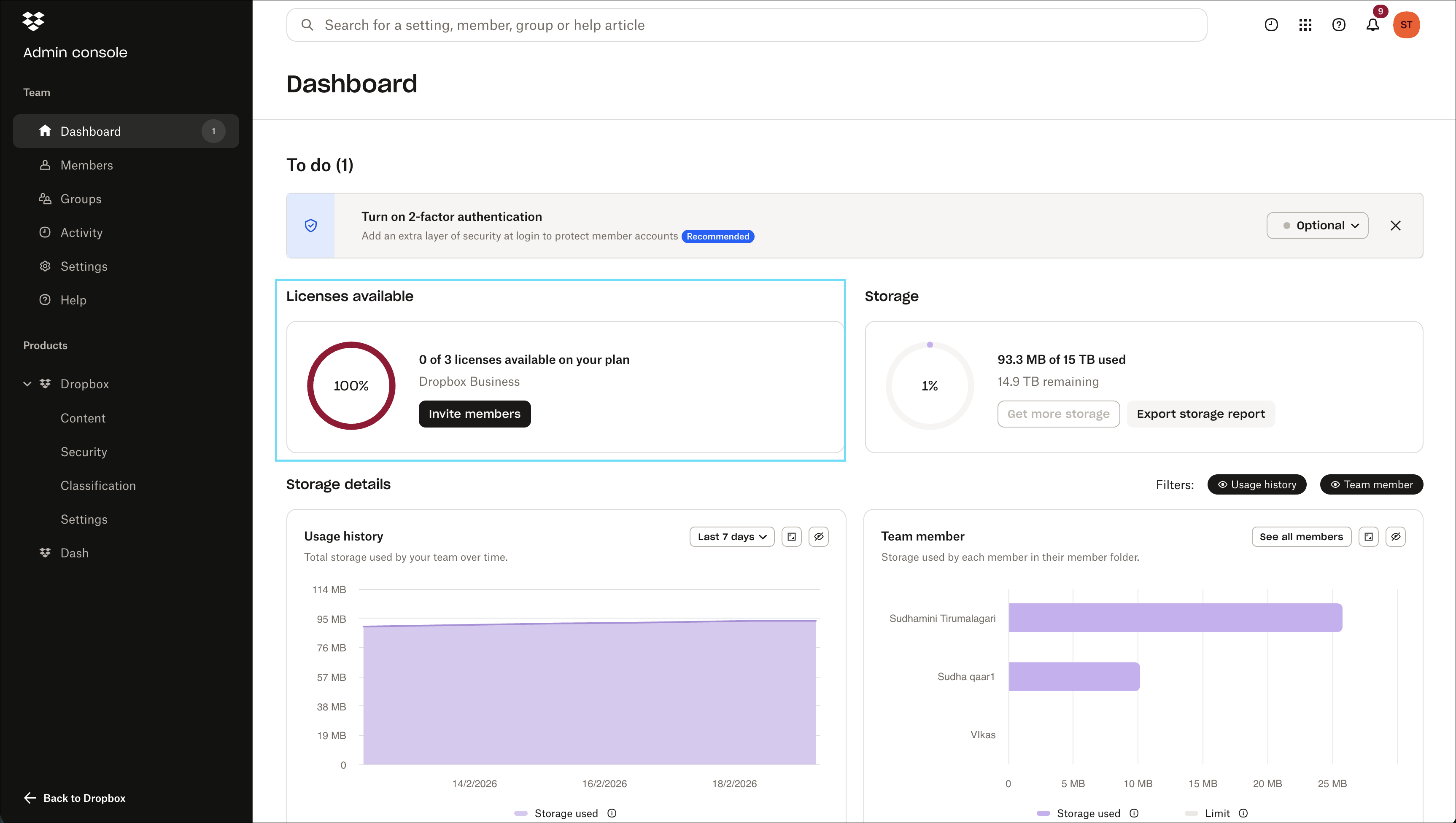Open the recent activity clock icon in header
1456x823 pixels.
[x=1271, y=25]
